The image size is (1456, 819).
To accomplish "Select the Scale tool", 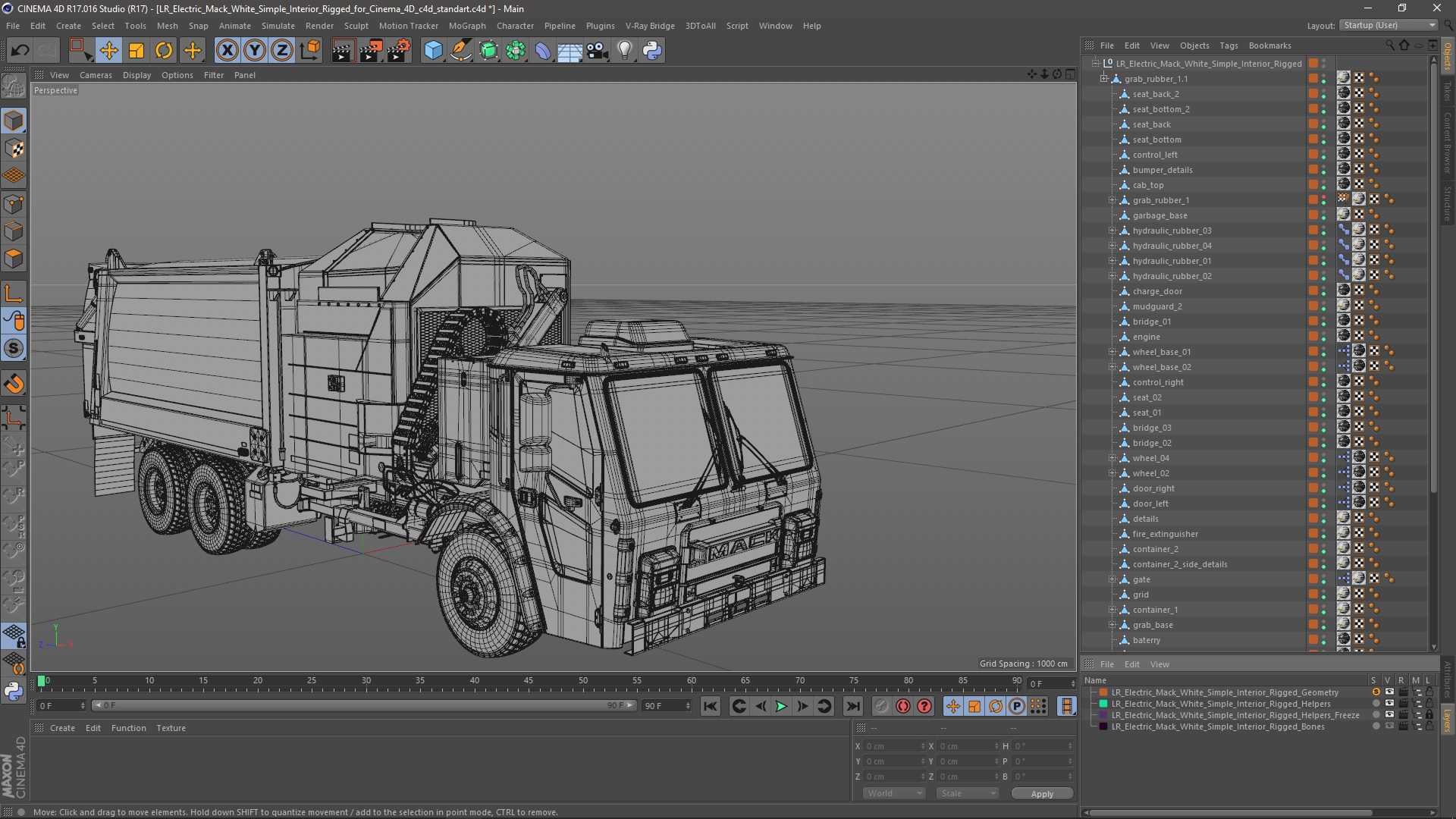I will pos(136,51).
